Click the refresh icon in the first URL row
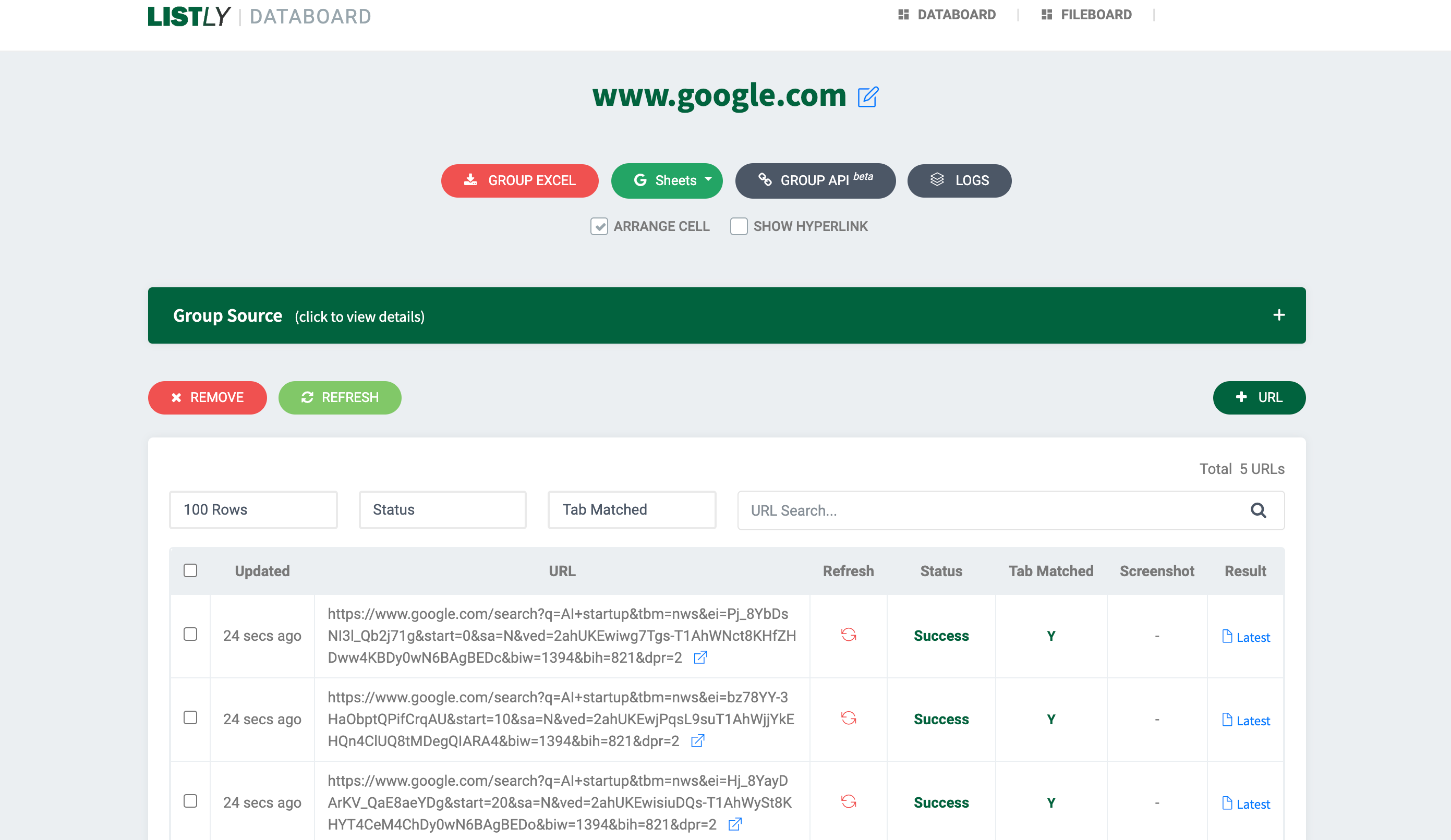This screenshot has height=840, width=1451. pos(848,635)
